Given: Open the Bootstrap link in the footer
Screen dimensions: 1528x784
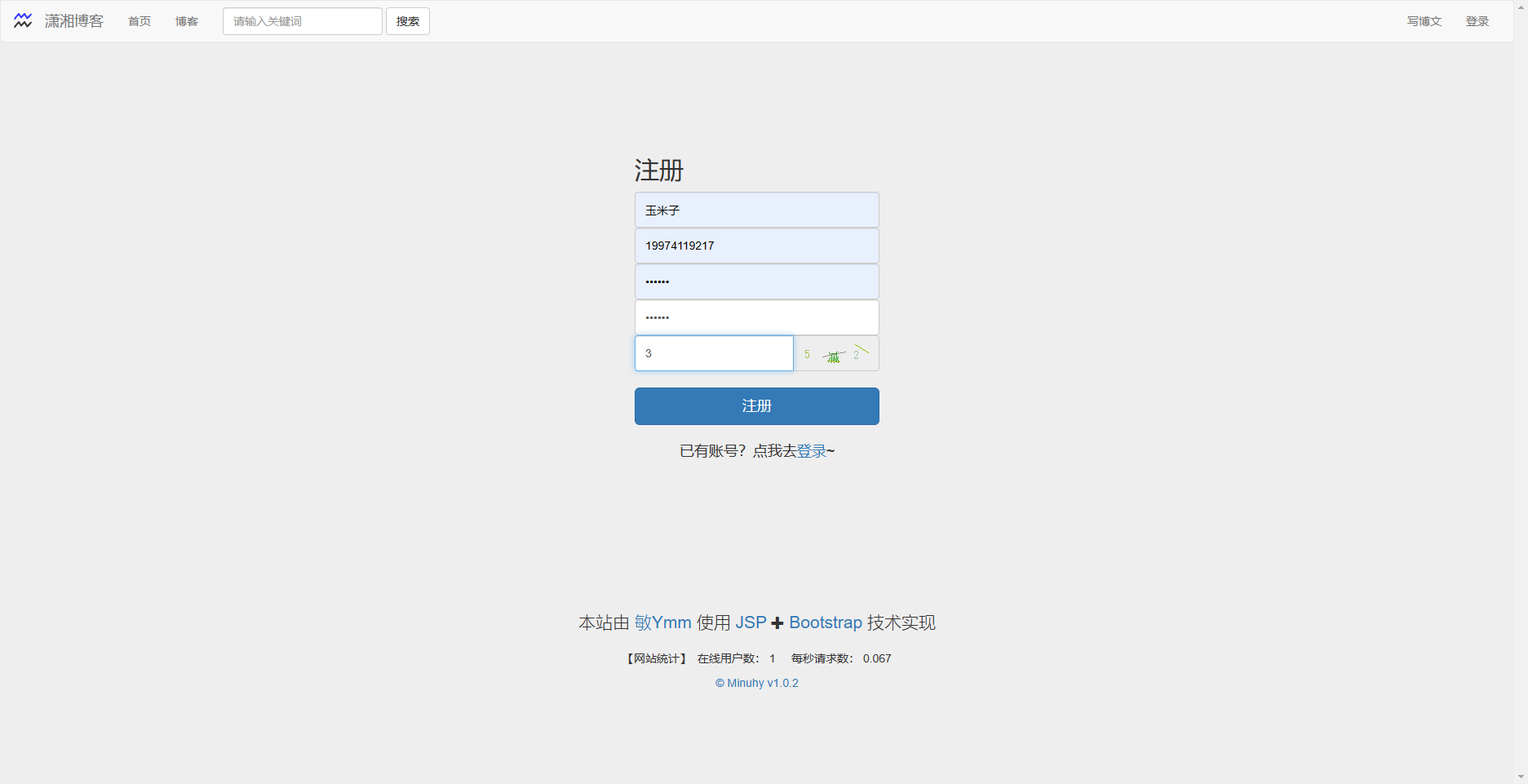Looking at the screenshot, I should 826,622.
